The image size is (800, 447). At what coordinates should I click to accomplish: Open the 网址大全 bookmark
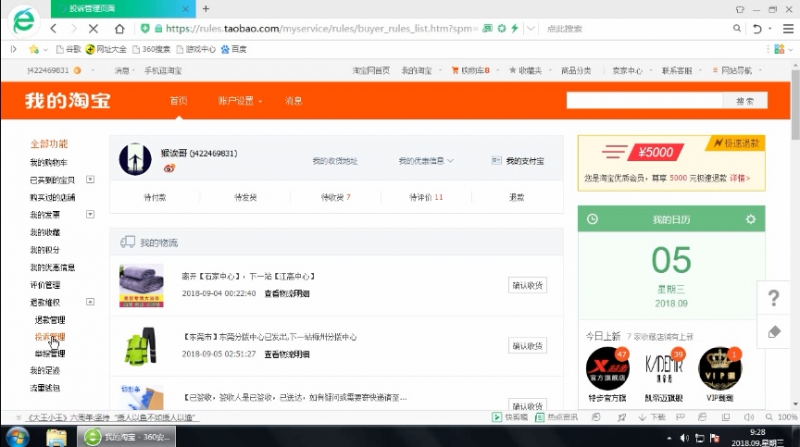point(106,49)
